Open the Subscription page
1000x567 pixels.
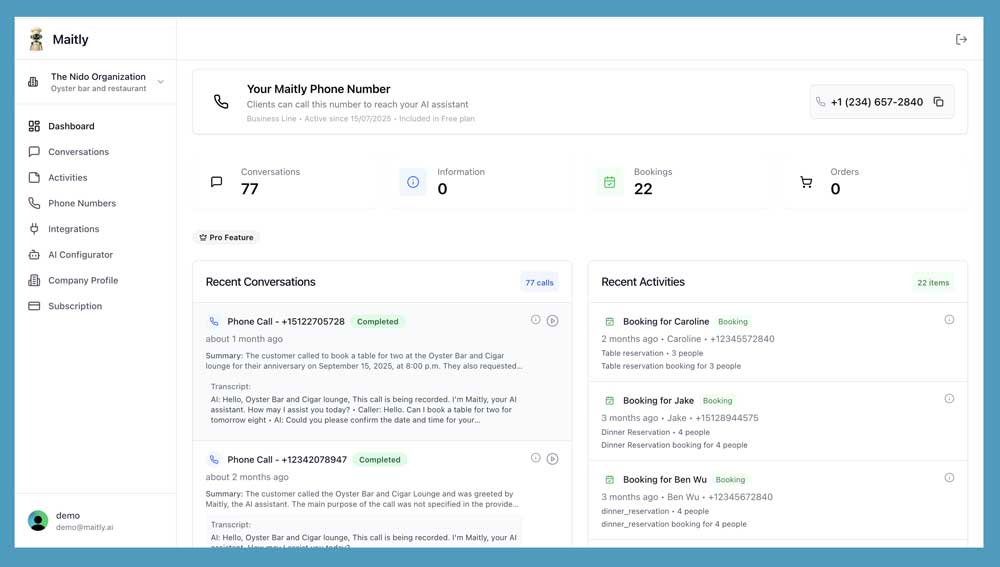coord(75,306)
